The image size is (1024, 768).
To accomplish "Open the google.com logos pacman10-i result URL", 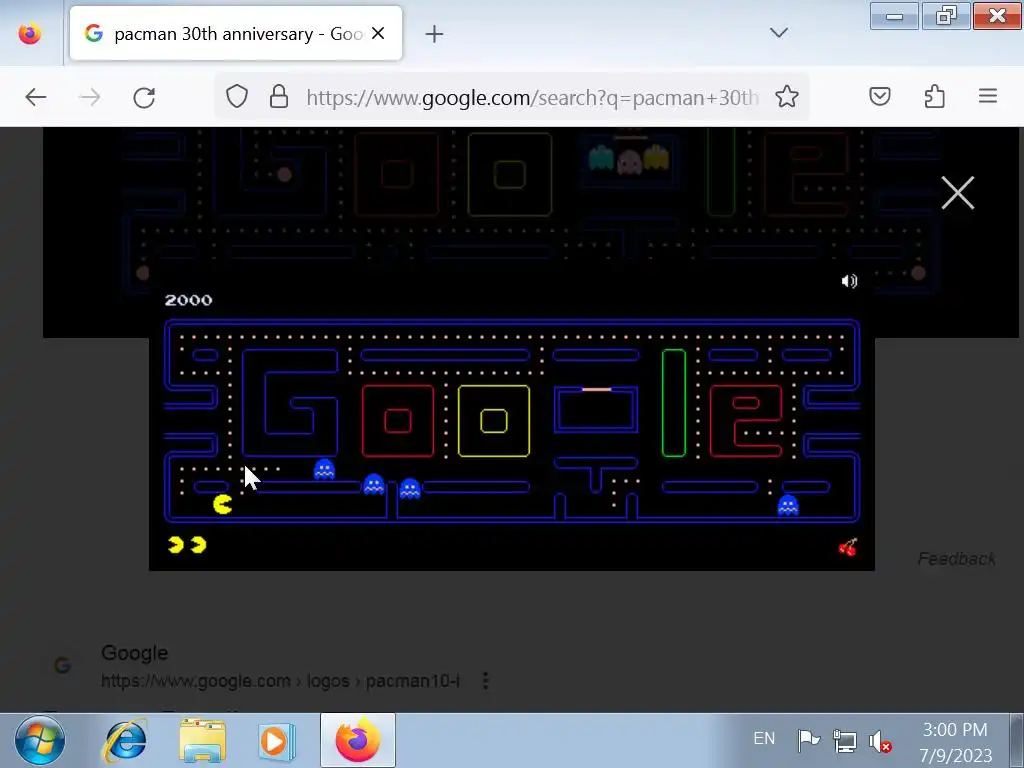I will tap(280, 681).
